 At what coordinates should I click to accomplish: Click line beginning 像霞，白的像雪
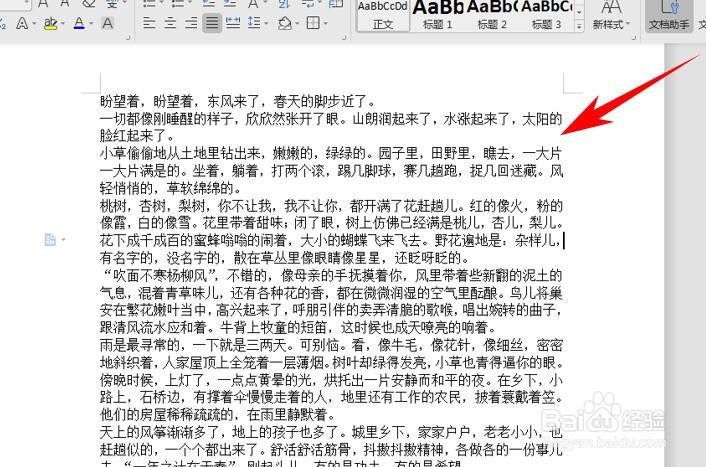(x=331, y=223)
